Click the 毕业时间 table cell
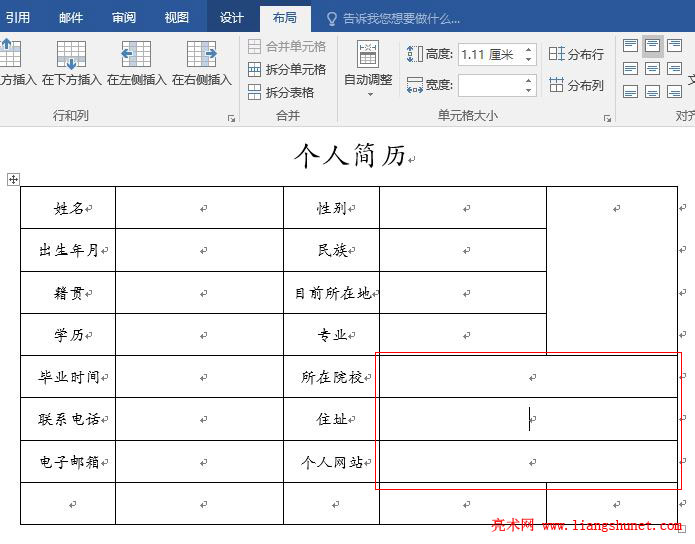 [x=68, y=377]
